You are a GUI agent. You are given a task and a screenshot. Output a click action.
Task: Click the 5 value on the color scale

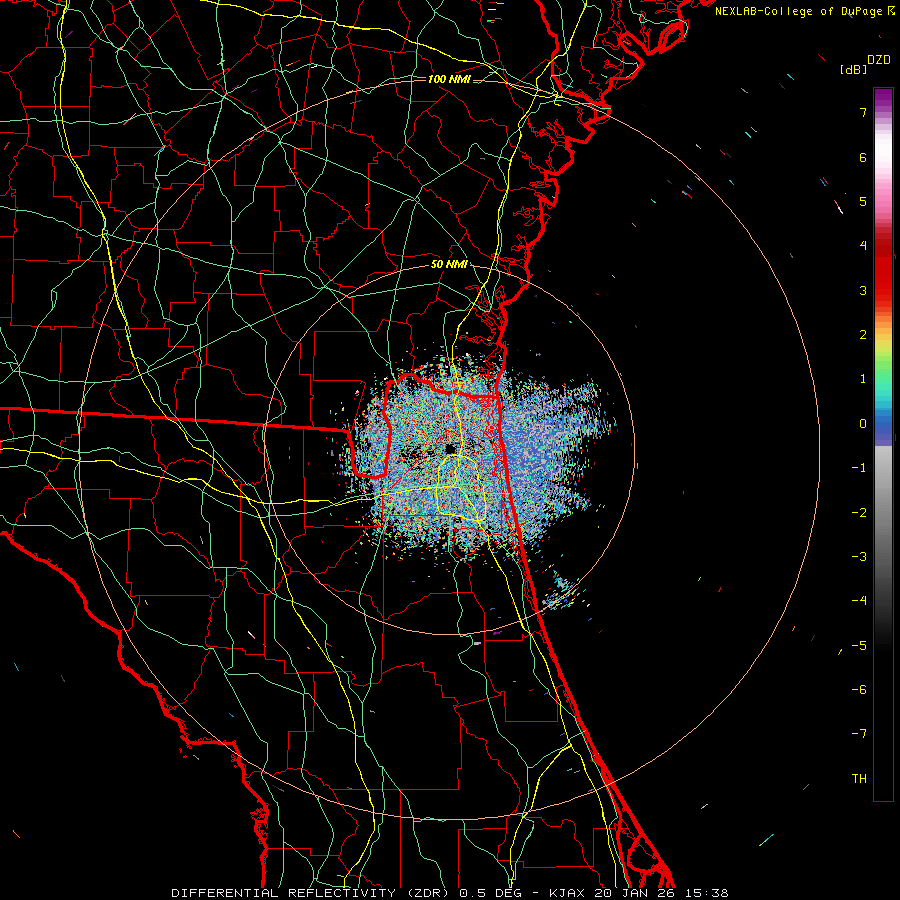863,201
